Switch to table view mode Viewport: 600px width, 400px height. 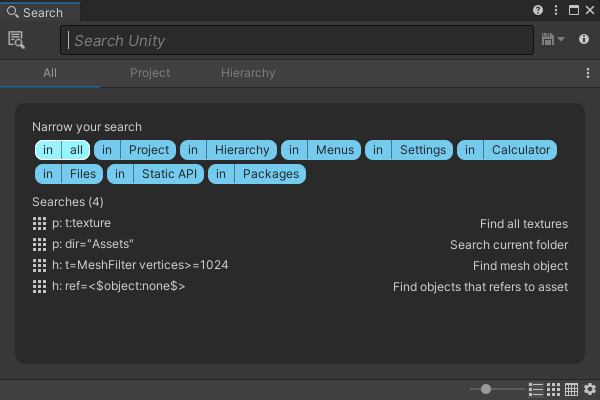[x=571, y=389]
